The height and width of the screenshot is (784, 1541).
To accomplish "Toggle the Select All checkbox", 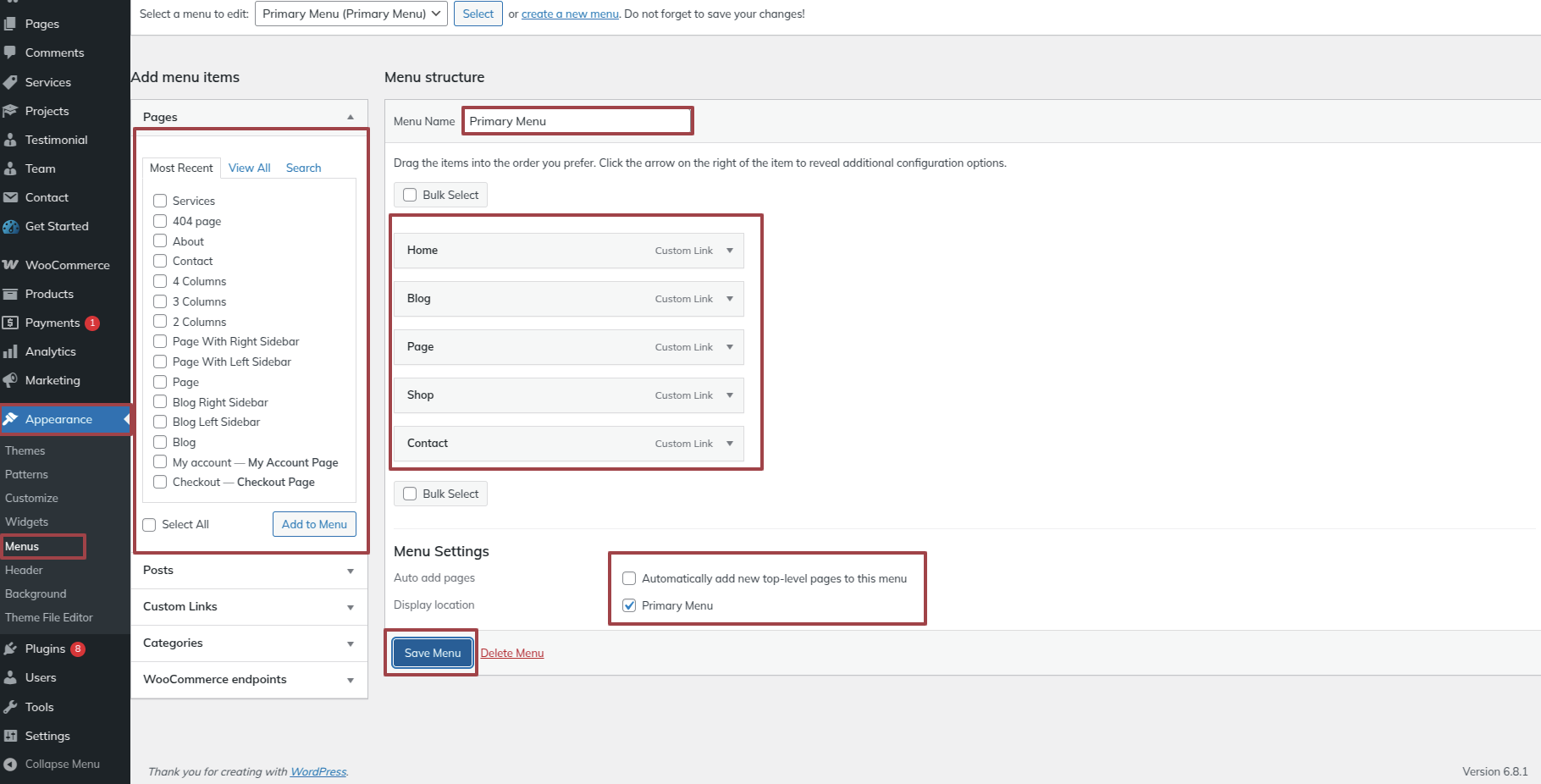I will pos(149,524).
